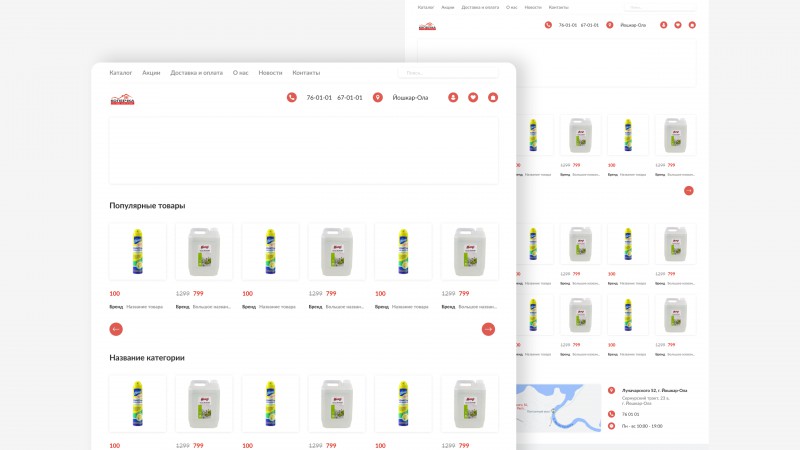This screenshot has height=450, width=800.
Task: Click the Луначарского 52 address text
Action: tap(654, 390)
